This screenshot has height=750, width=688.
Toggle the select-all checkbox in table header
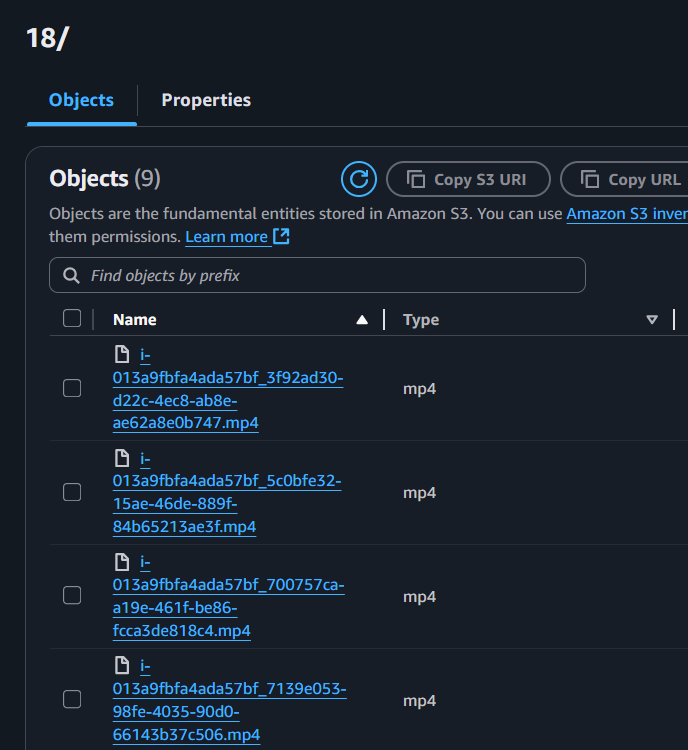[72, 318]
